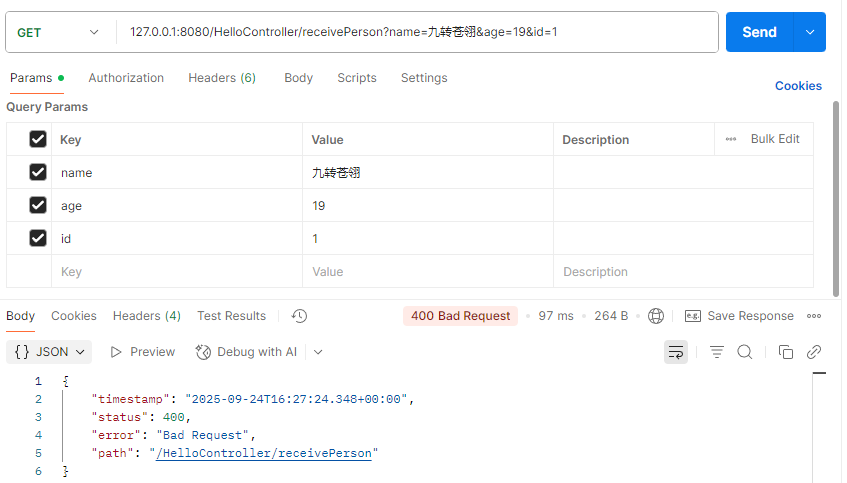This screenshot has height=483, width=847.
Task: Click the Bulk Edit button
Action: [775, 139]
